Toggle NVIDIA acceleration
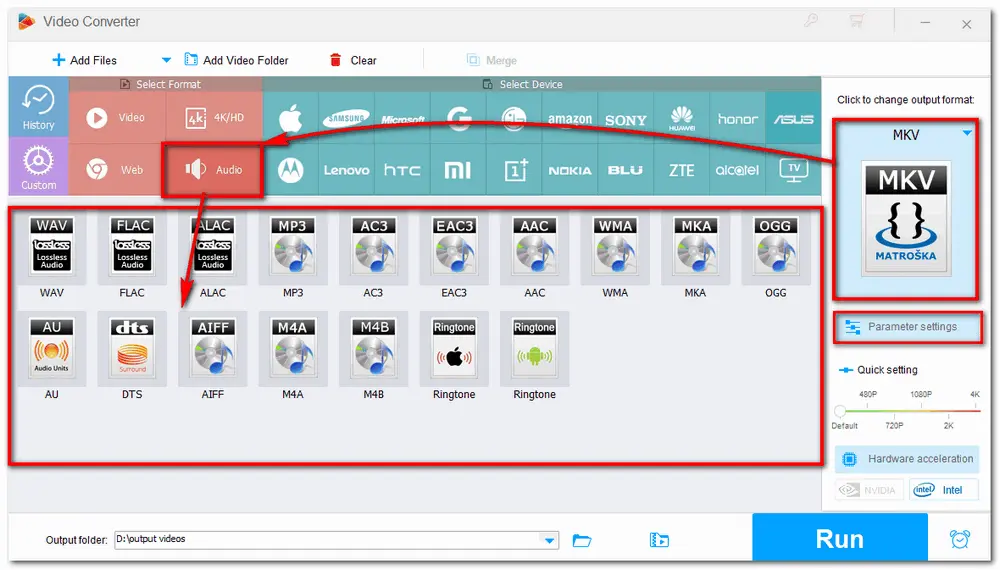1000x570 pixels. [x=869, y=490]
